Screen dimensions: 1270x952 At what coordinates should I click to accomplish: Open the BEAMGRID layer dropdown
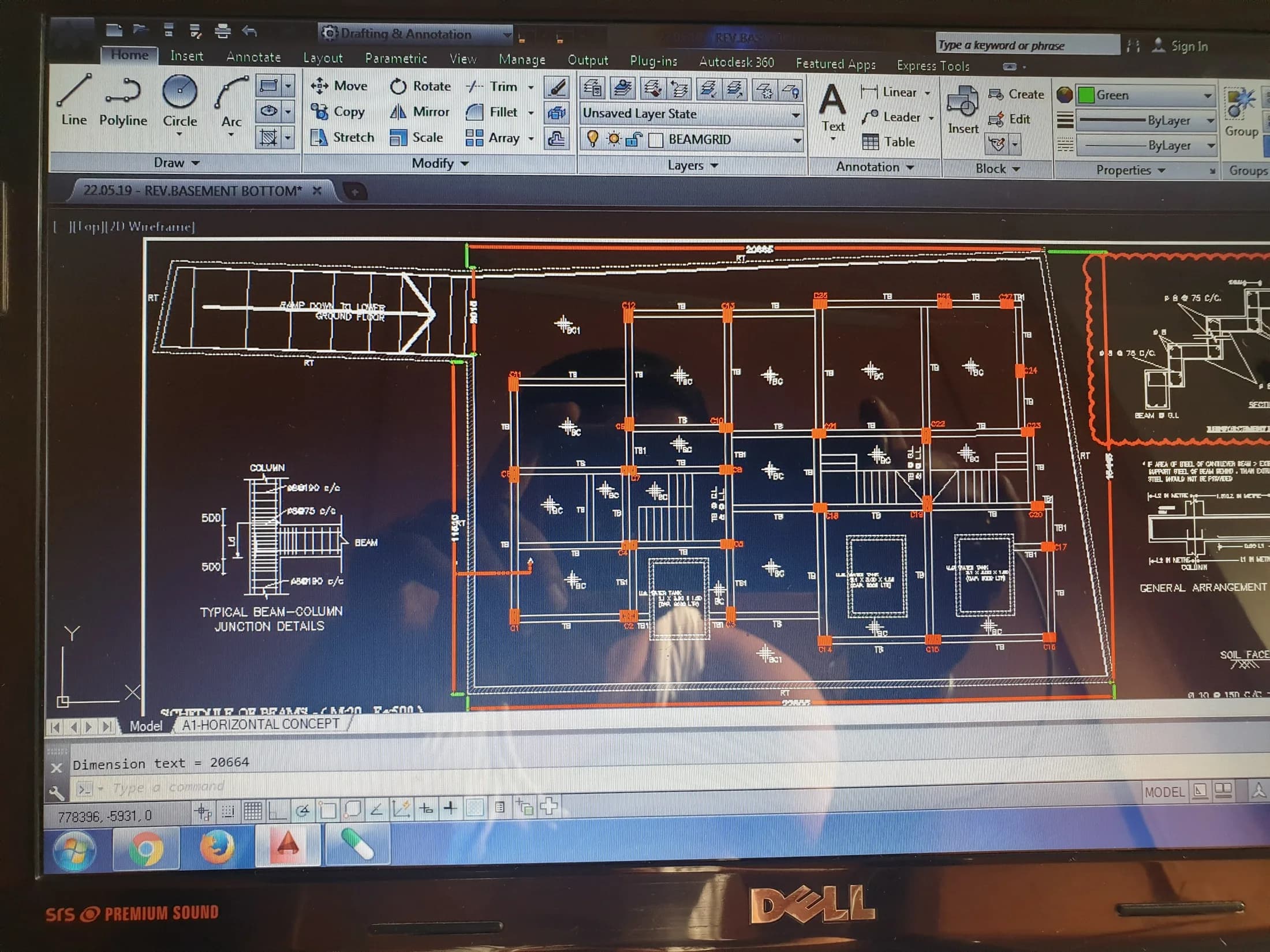(x=692, y=140)
